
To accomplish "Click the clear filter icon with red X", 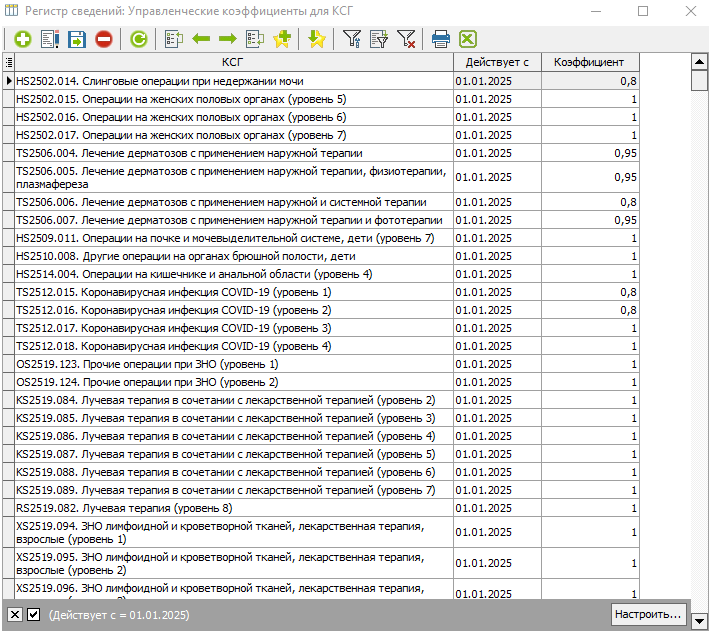I will (x=406, y=40).
